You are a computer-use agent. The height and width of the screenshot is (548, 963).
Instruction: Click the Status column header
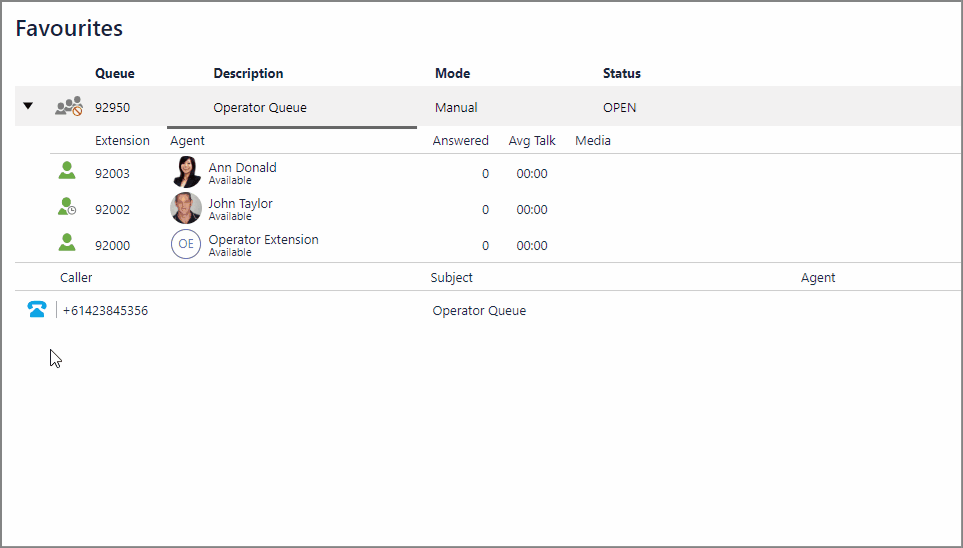click(x=622, y=73)
